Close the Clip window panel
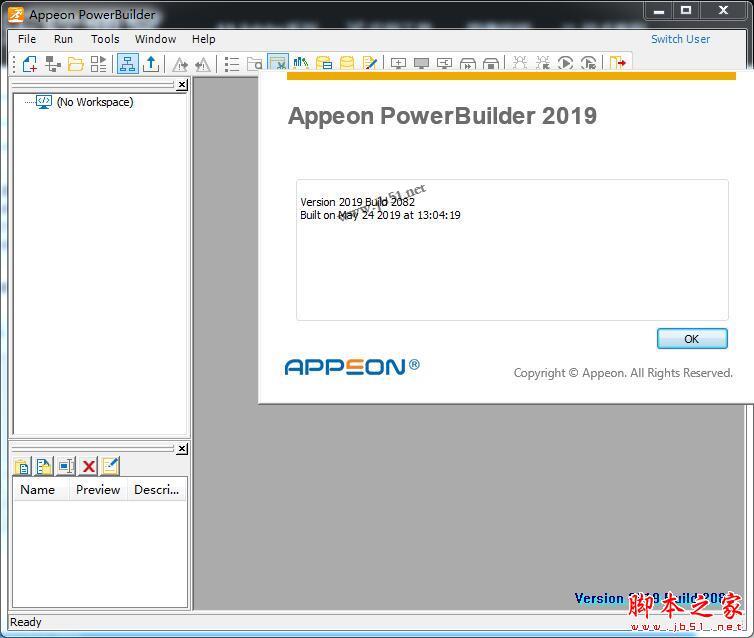Viewport: 754px width, 638px height. pyautogui.click(x=182, y=449)
